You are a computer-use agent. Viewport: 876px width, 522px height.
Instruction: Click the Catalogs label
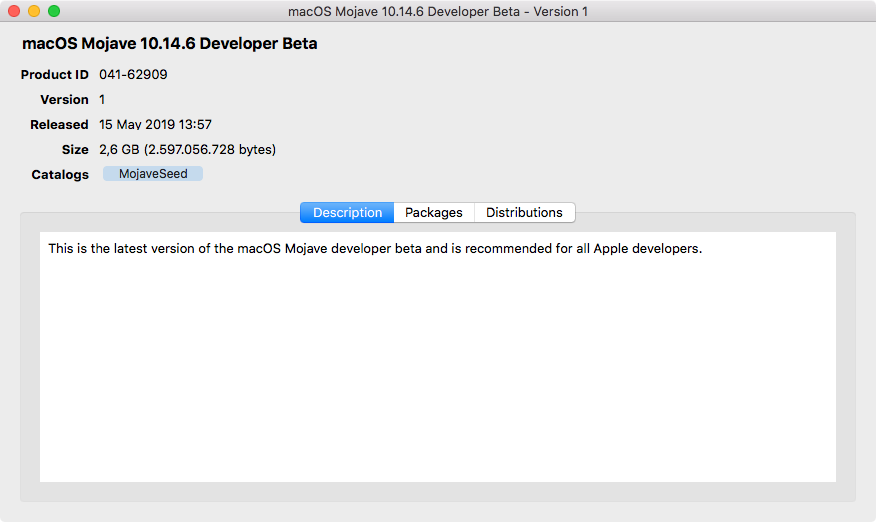tap(60, 174)
